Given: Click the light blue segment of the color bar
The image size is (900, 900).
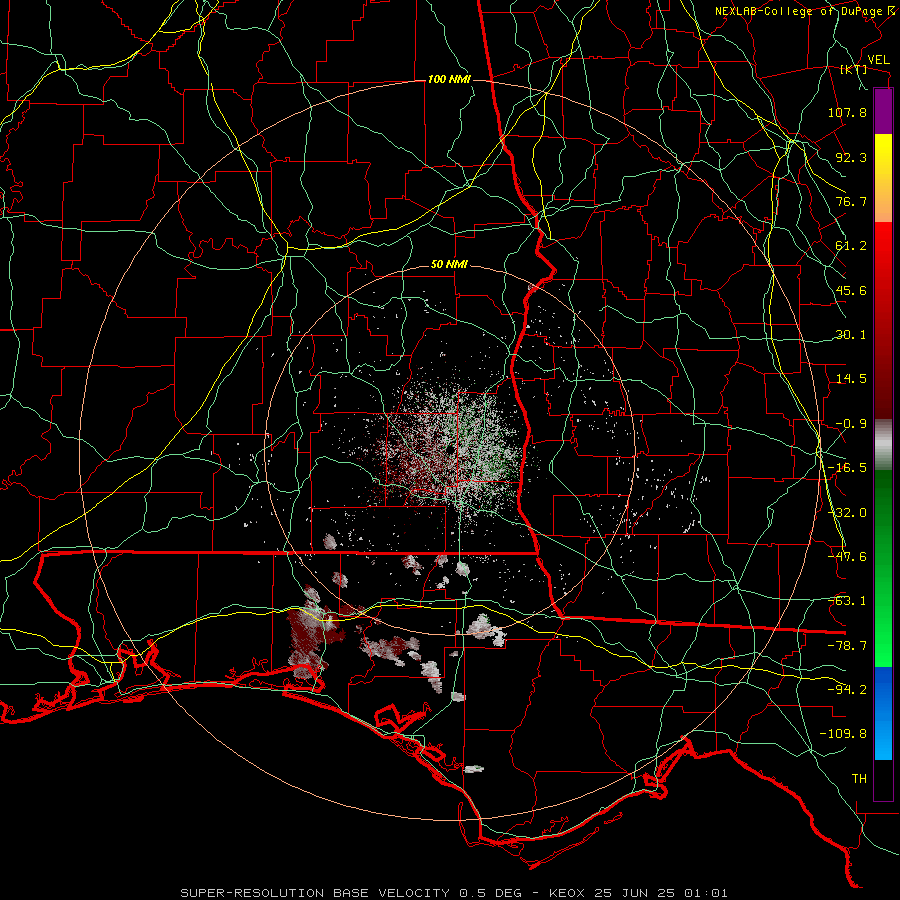Looking at the screenshot, I should [883, 713].
